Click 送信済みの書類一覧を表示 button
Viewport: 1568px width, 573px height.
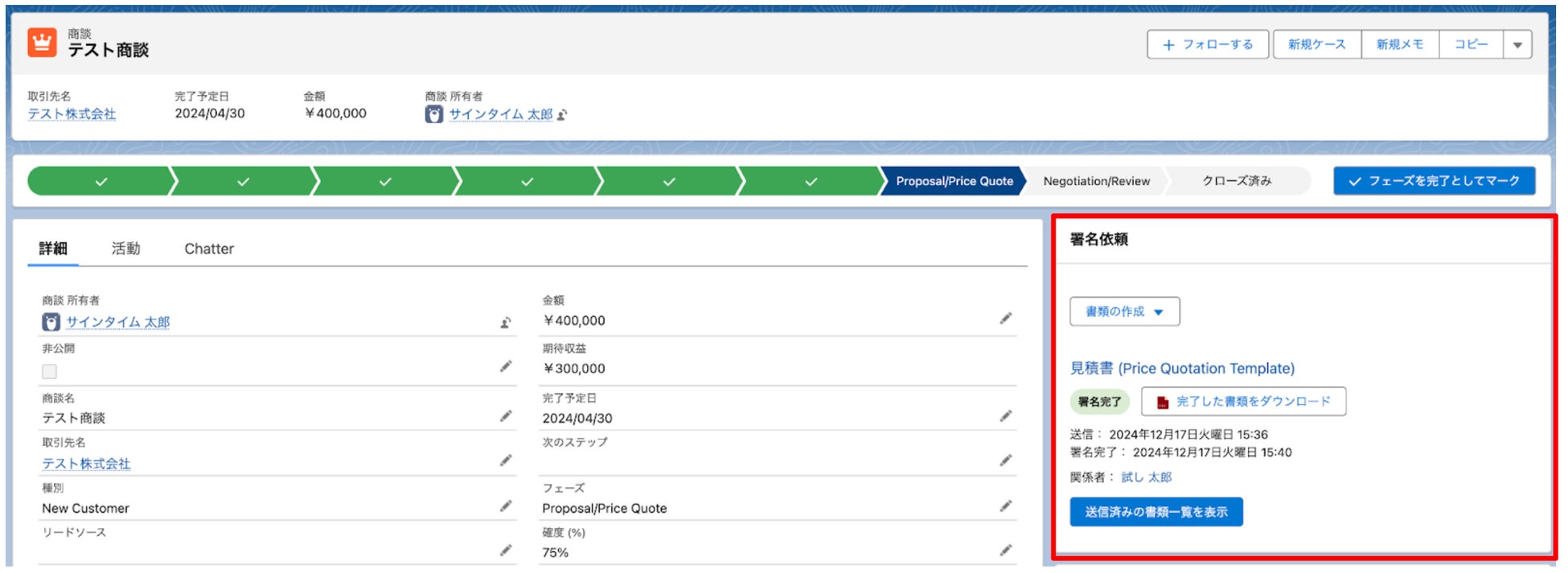tap(1156, 512)
